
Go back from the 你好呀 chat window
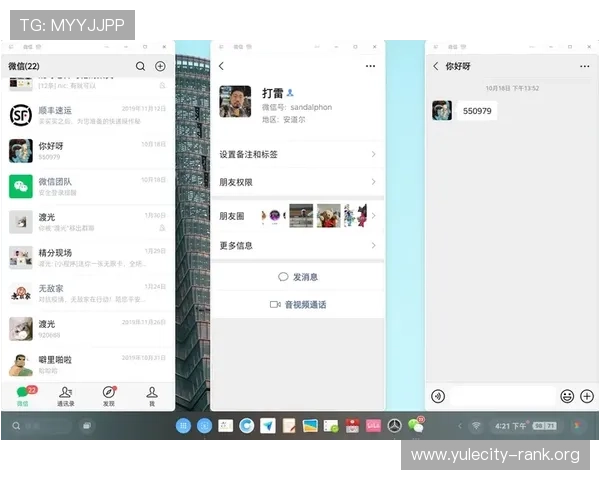(436, 66)
